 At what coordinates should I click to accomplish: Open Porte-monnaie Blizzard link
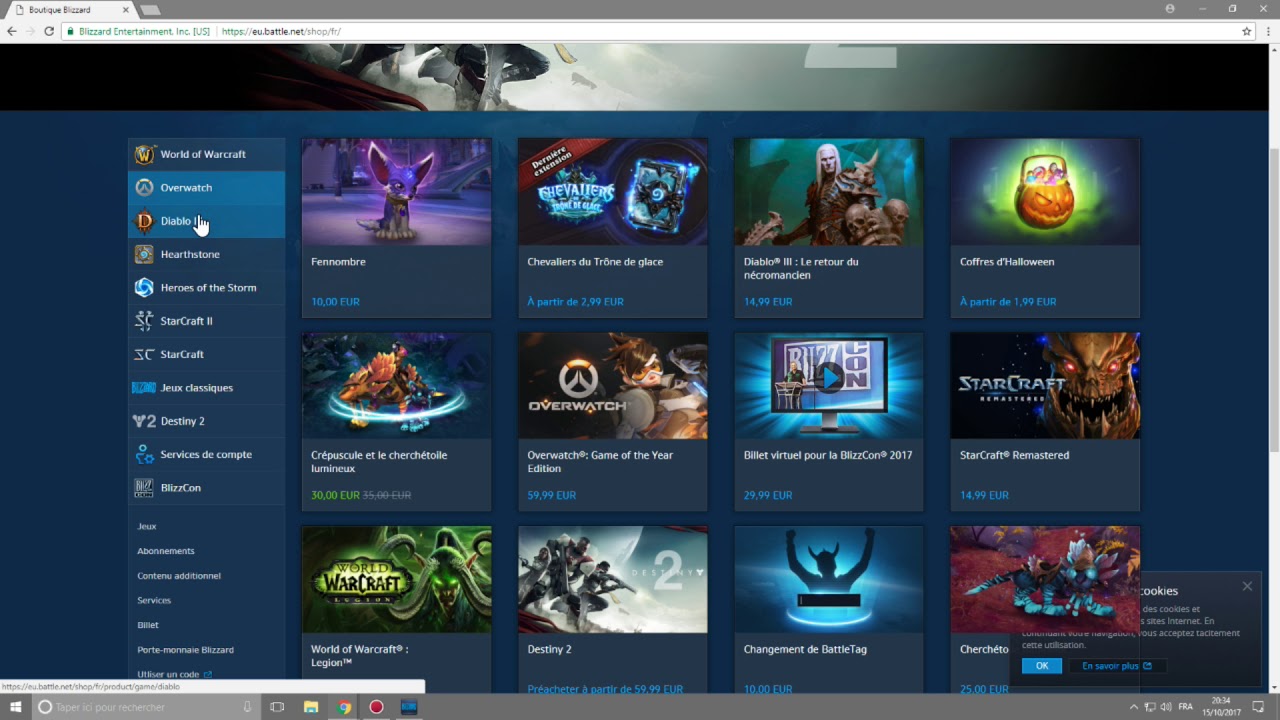tap(185, 650)
